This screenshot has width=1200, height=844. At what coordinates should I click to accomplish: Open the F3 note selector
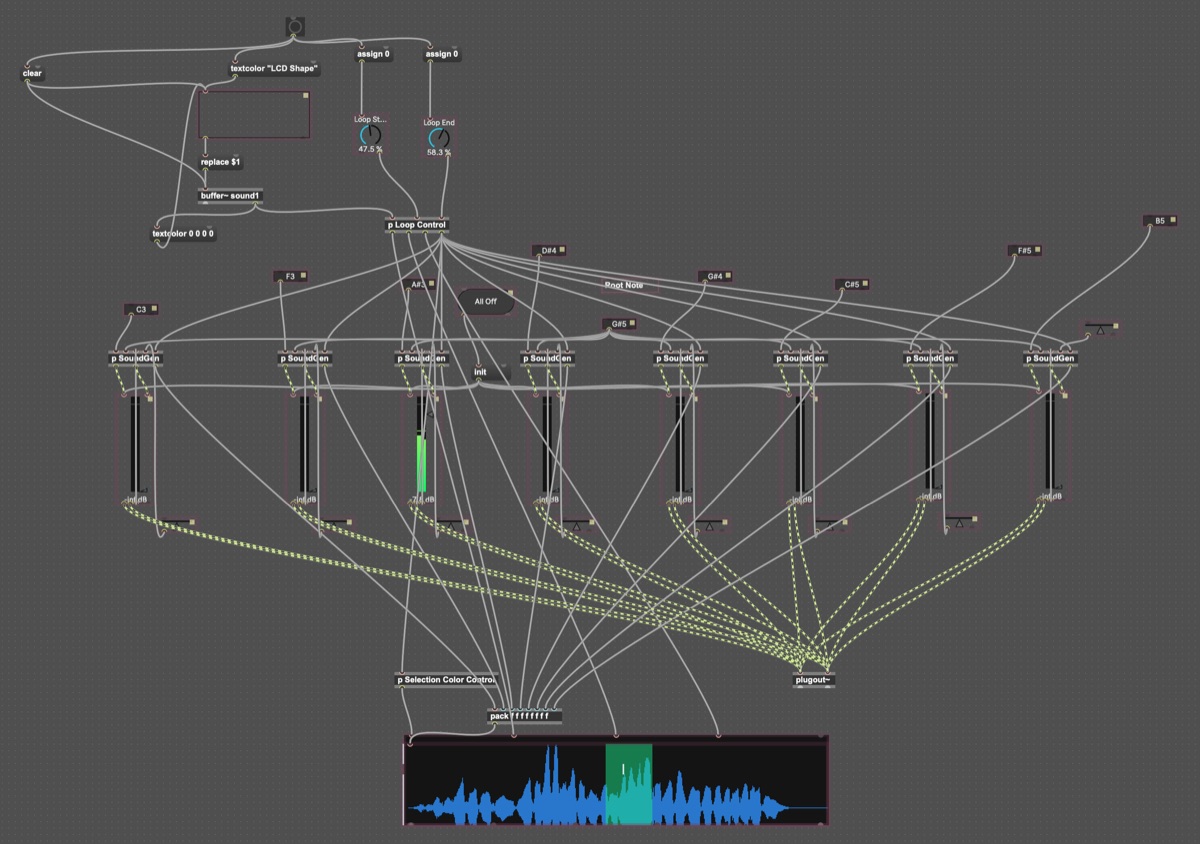coord(290,276)
